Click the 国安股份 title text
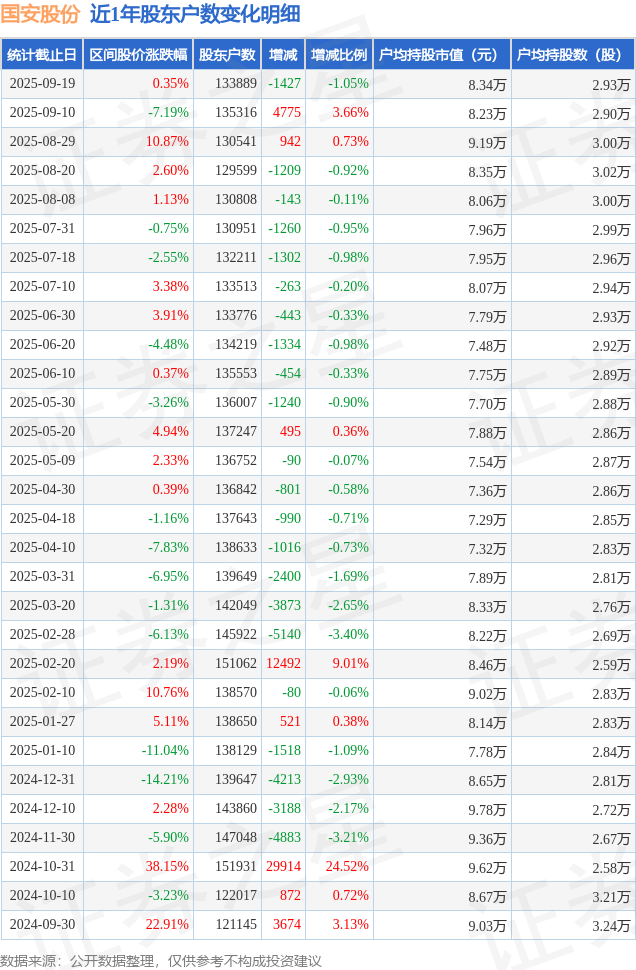Screen dimensions: 636x970 (41, 14)
